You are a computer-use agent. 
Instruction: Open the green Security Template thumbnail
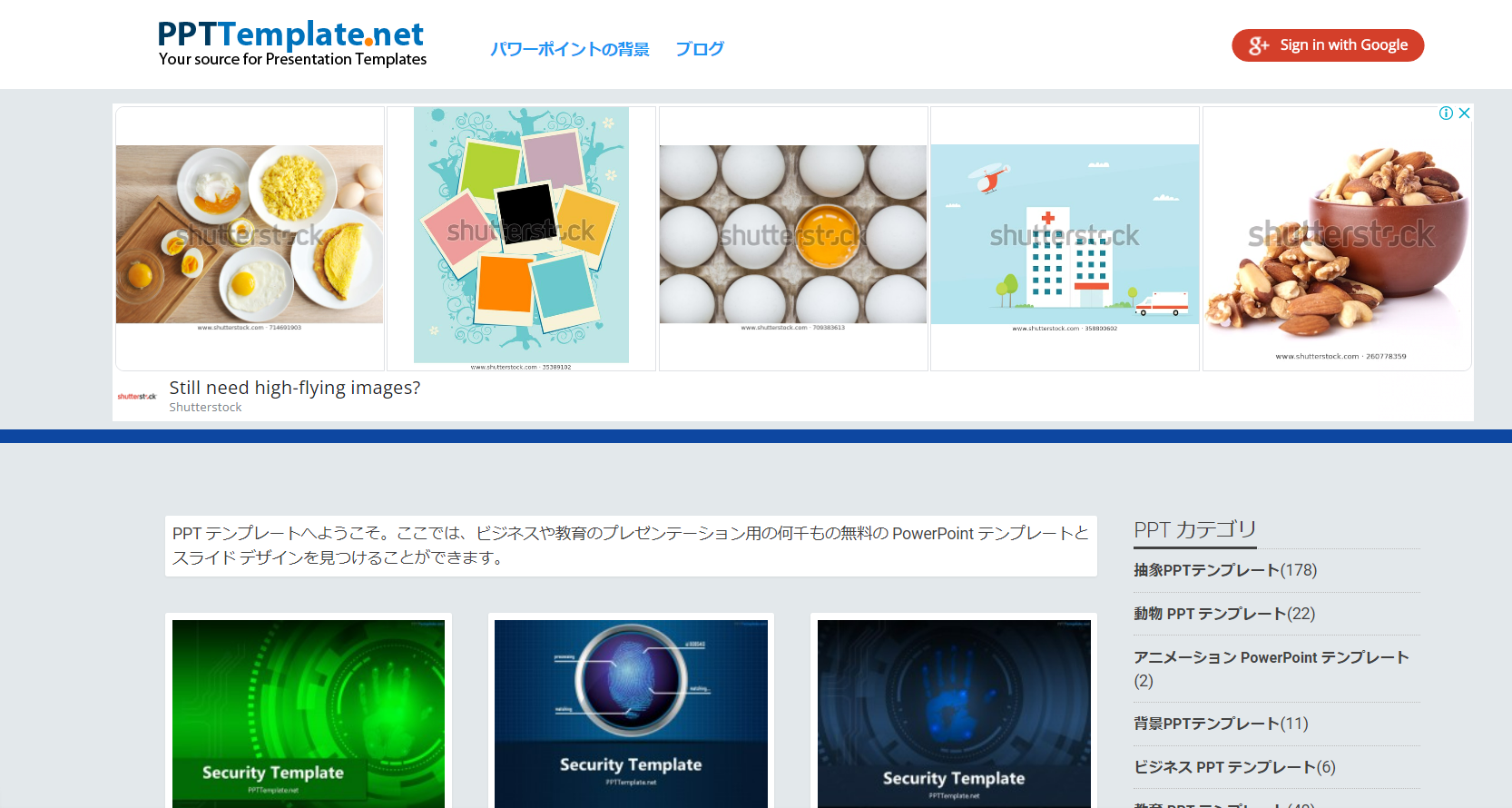[x=309, y=714]
